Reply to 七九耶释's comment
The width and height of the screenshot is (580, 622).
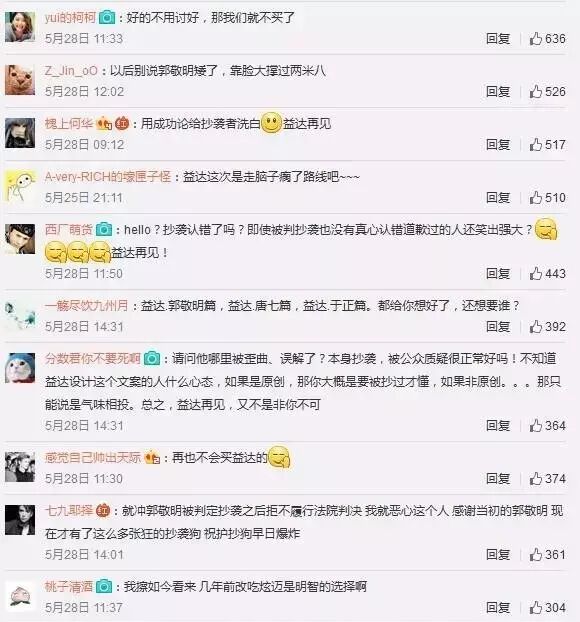(498, 554)
